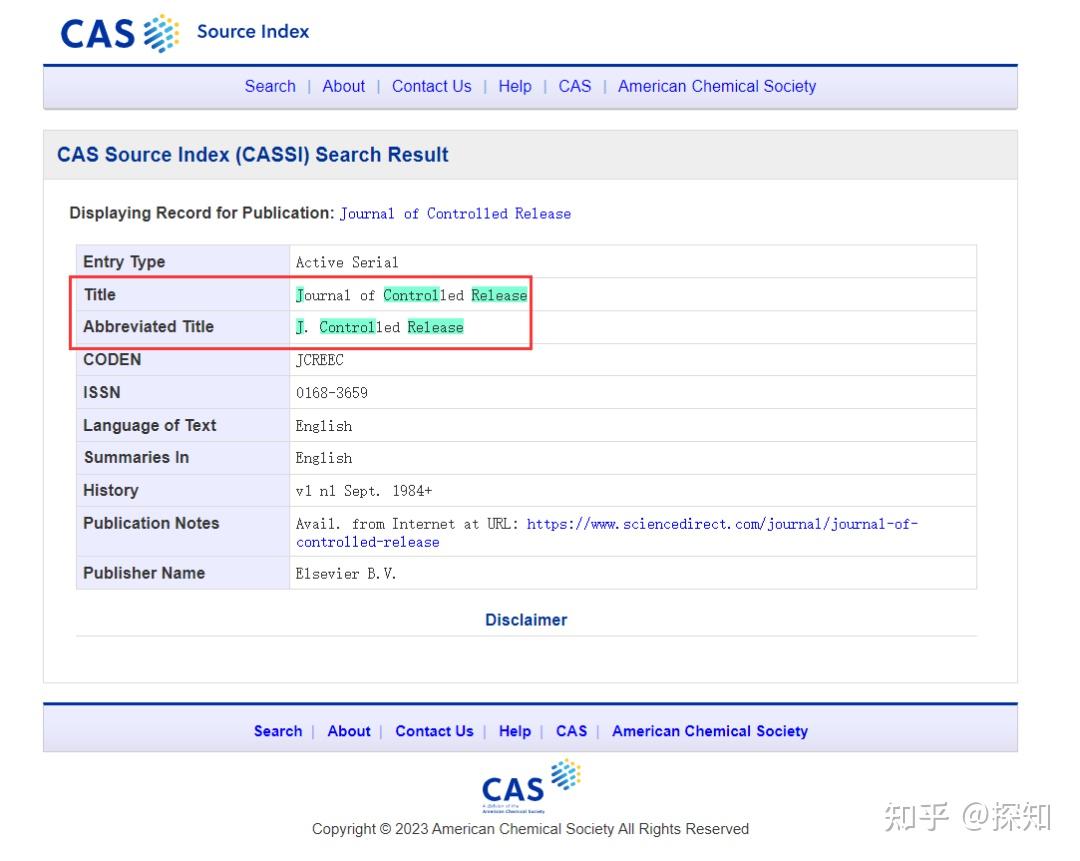The width and height of the screenshot is (1080, 861).
Task: Open the sciencedirect.com journal URL link
Action: click(x=607, y=533)
